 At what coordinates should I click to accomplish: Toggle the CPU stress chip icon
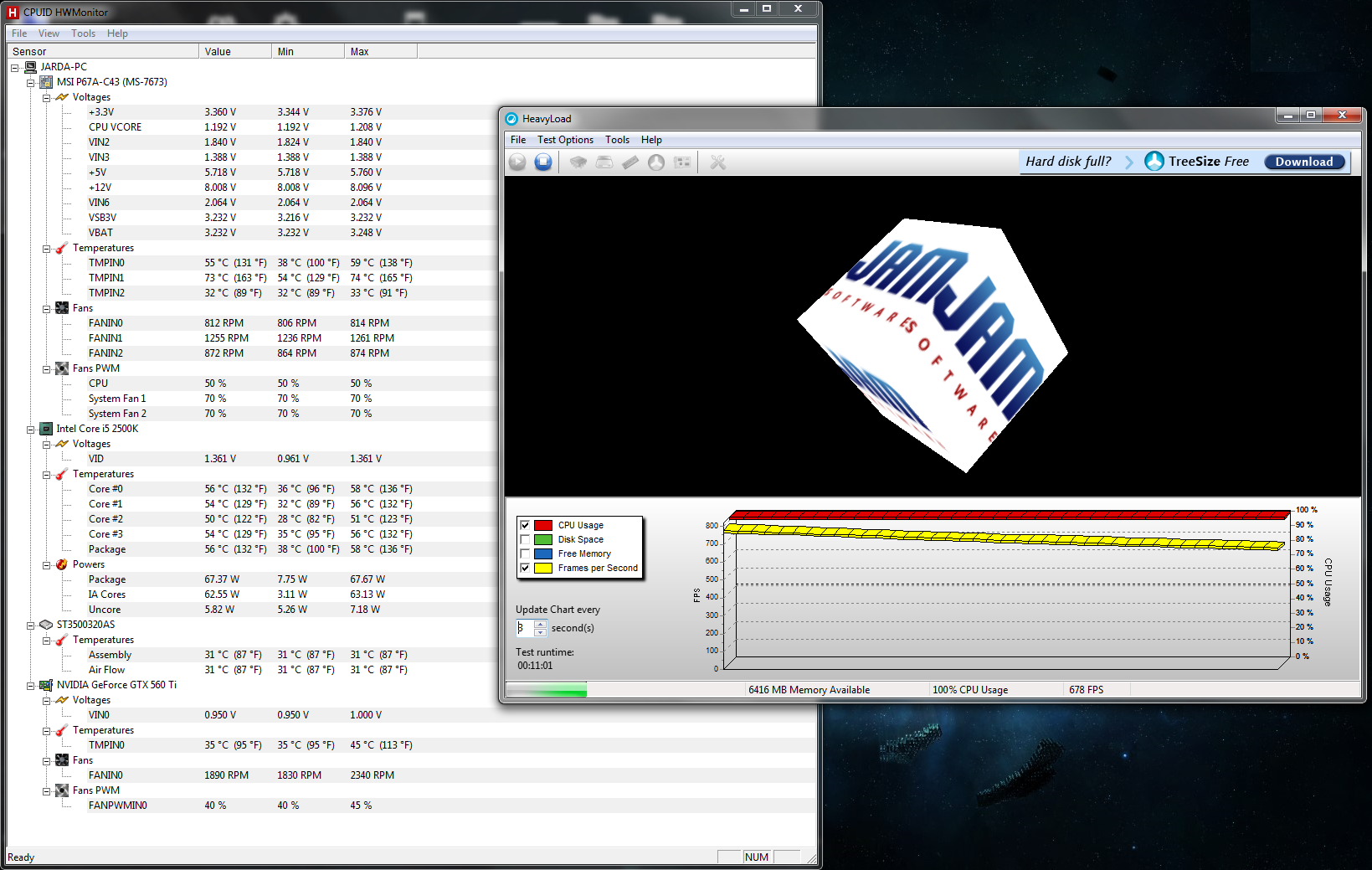(x=578, y=162)
